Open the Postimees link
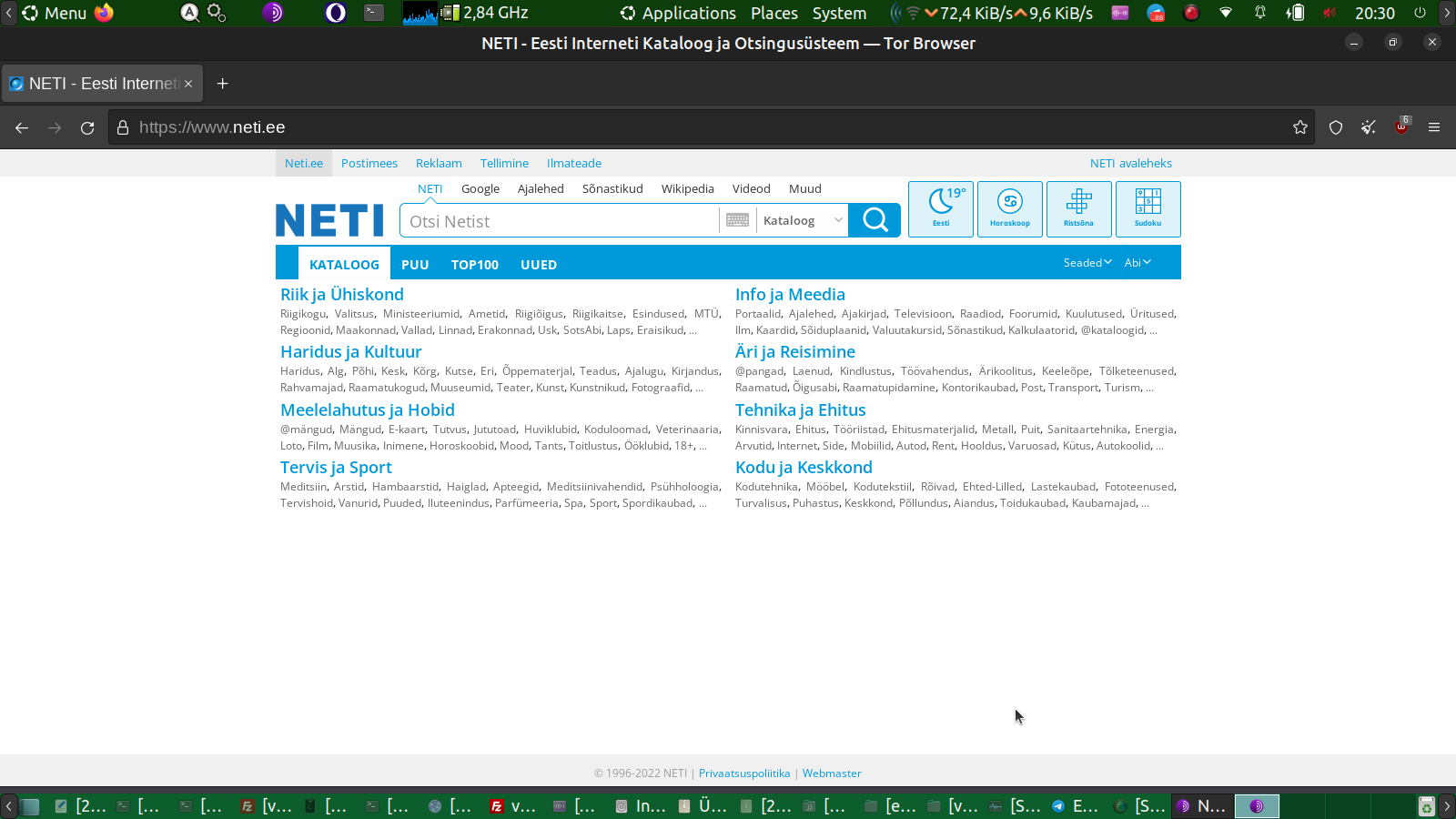Image resolution: width=1456 pixels, height=819 pixels. (369, 164)
